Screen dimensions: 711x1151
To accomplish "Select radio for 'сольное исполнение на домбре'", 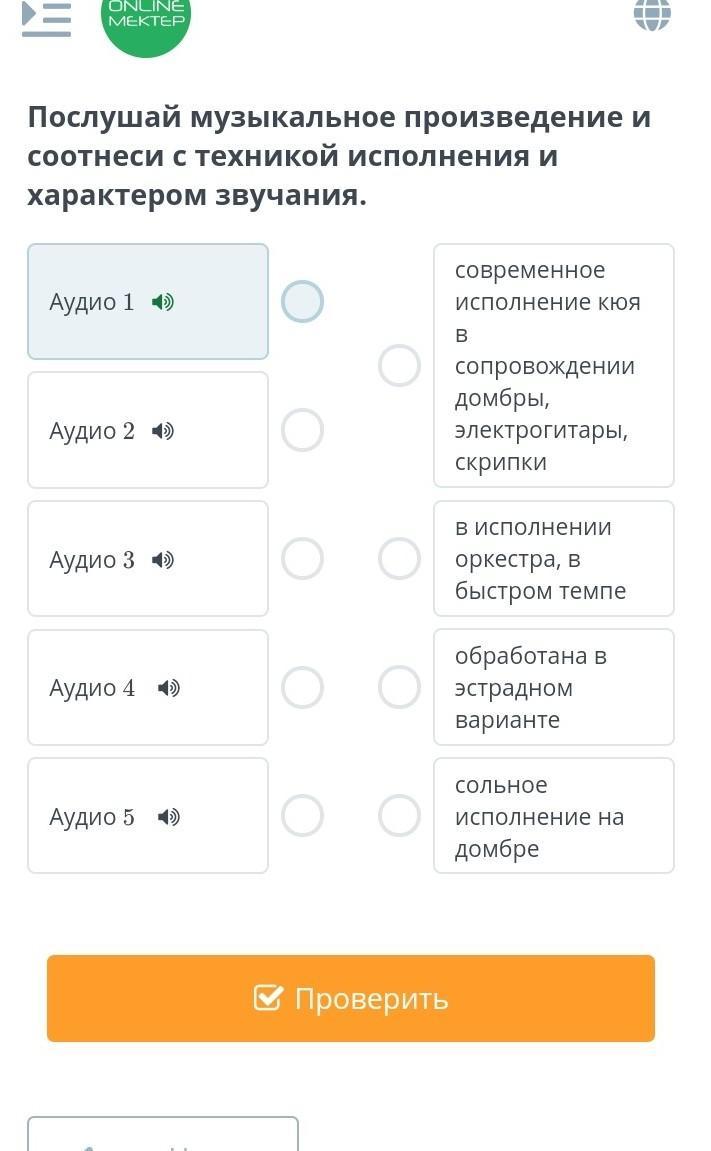I will coord(399,816).
